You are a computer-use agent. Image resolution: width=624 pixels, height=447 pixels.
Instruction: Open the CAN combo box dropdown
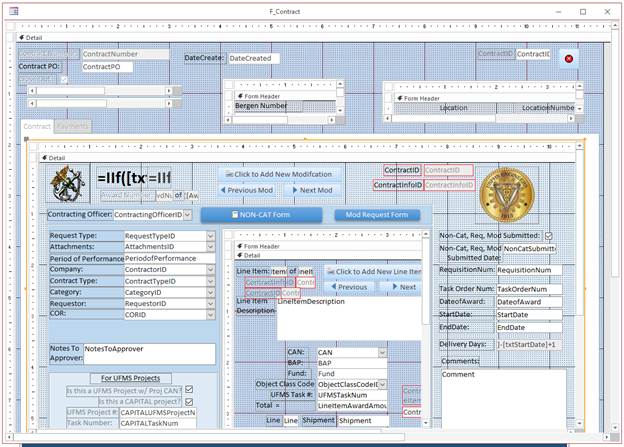tap(382, 352)
